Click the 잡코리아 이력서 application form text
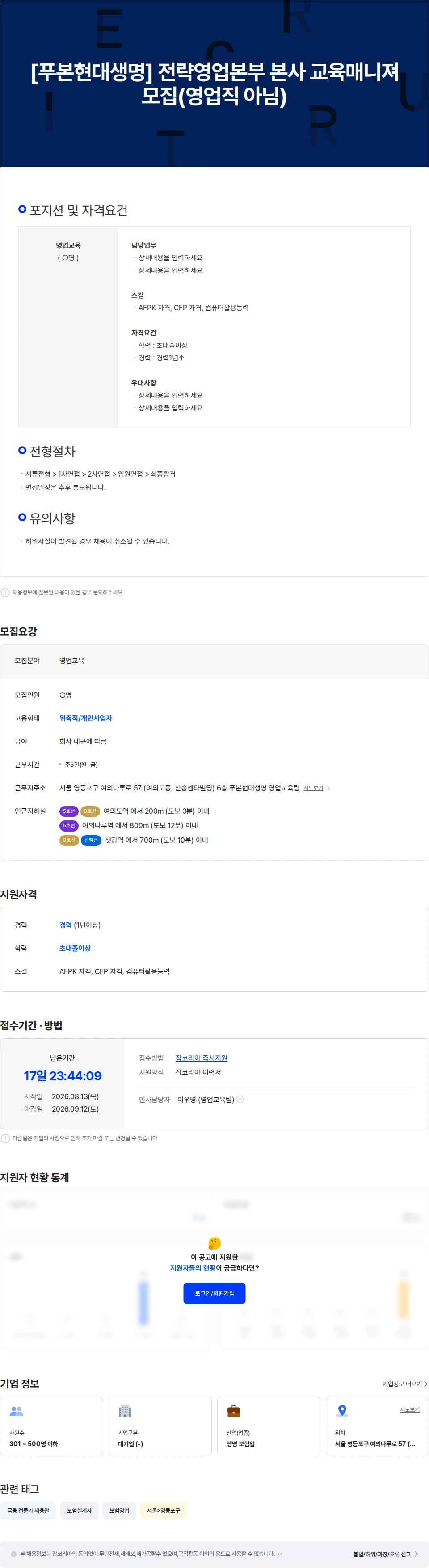 (x=198, y=1072)
